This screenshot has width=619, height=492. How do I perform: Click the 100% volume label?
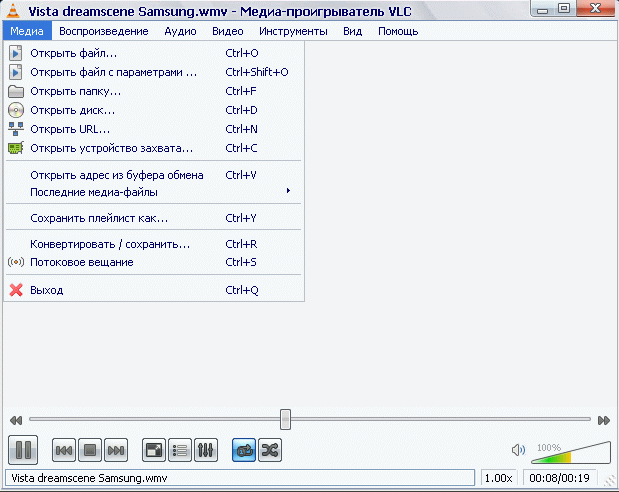pos(549,447)
